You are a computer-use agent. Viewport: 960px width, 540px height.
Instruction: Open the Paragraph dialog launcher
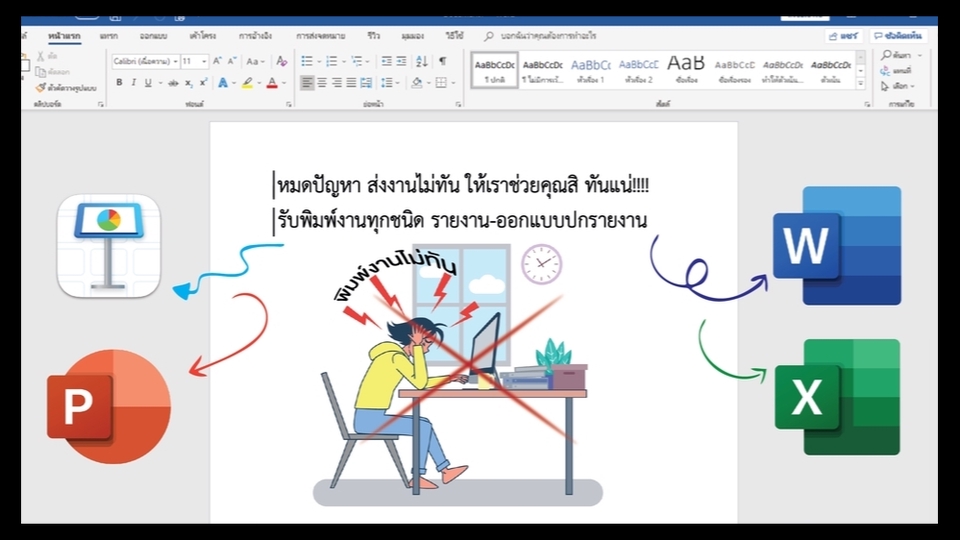pos(458,105)
